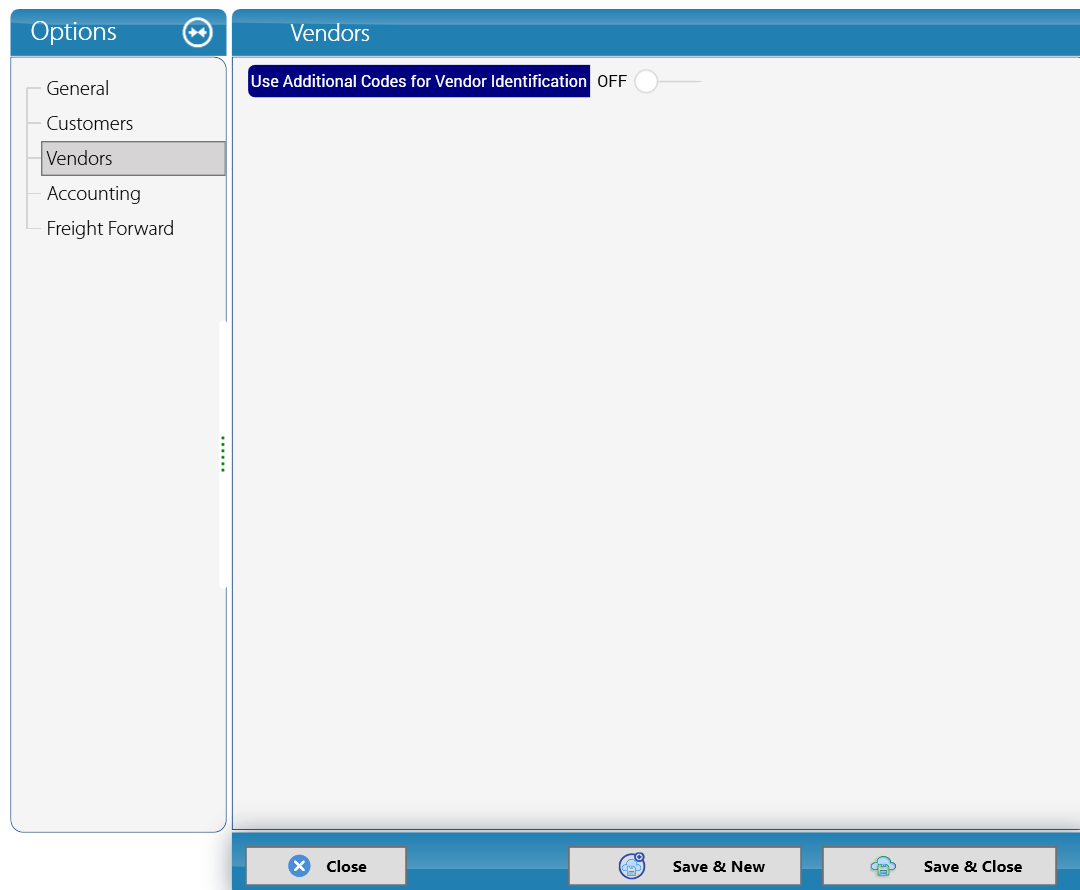
Task: Click the Save & New button
Action: [x=685, y=866]
